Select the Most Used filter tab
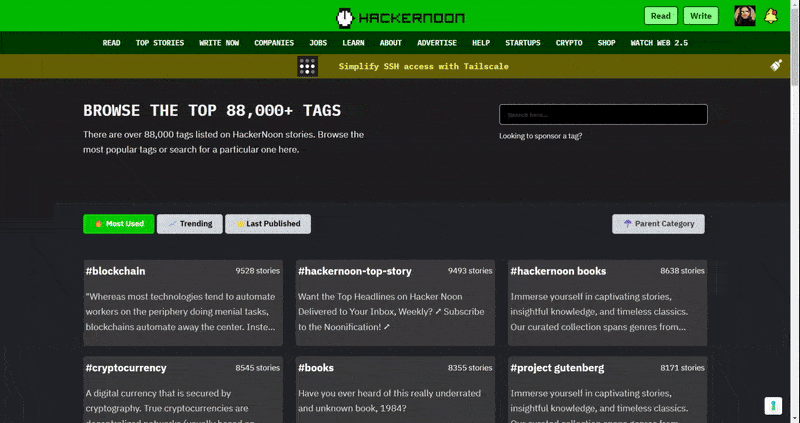800x423 pixels. coord(118,223)
